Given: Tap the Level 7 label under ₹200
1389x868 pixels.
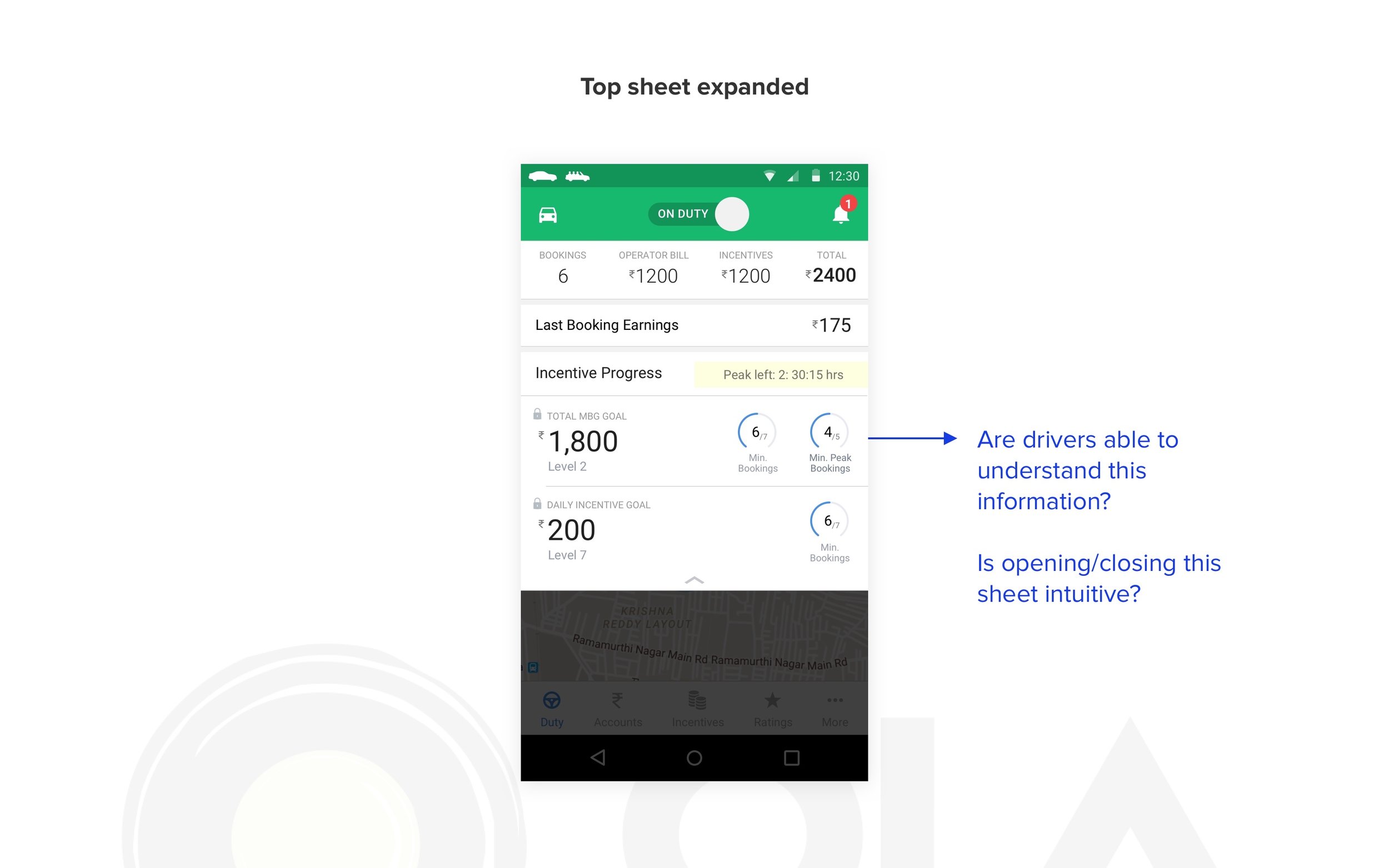Looking at the screenshot, I should pos(567,555).
